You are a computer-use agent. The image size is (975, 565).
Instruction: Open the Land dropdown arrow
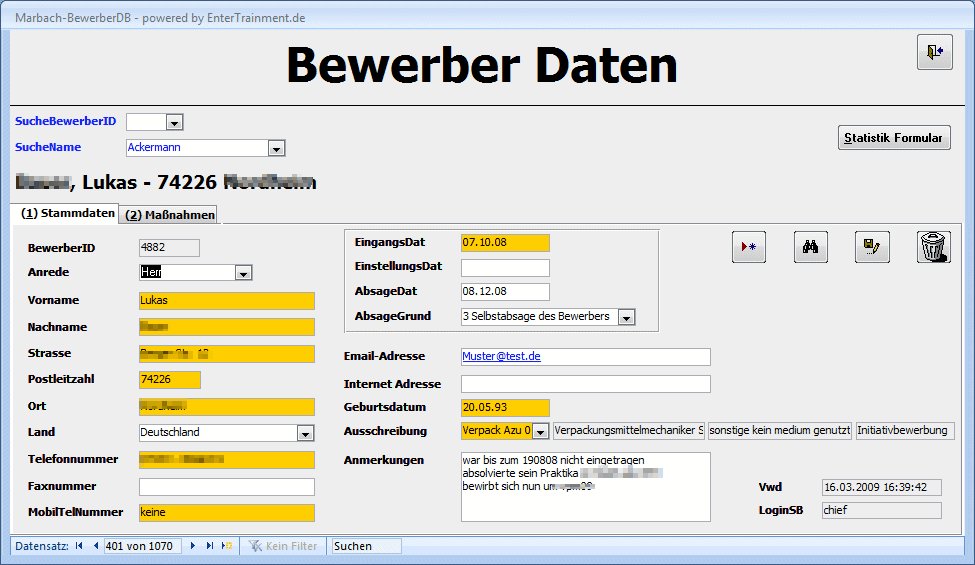point(305,433)
